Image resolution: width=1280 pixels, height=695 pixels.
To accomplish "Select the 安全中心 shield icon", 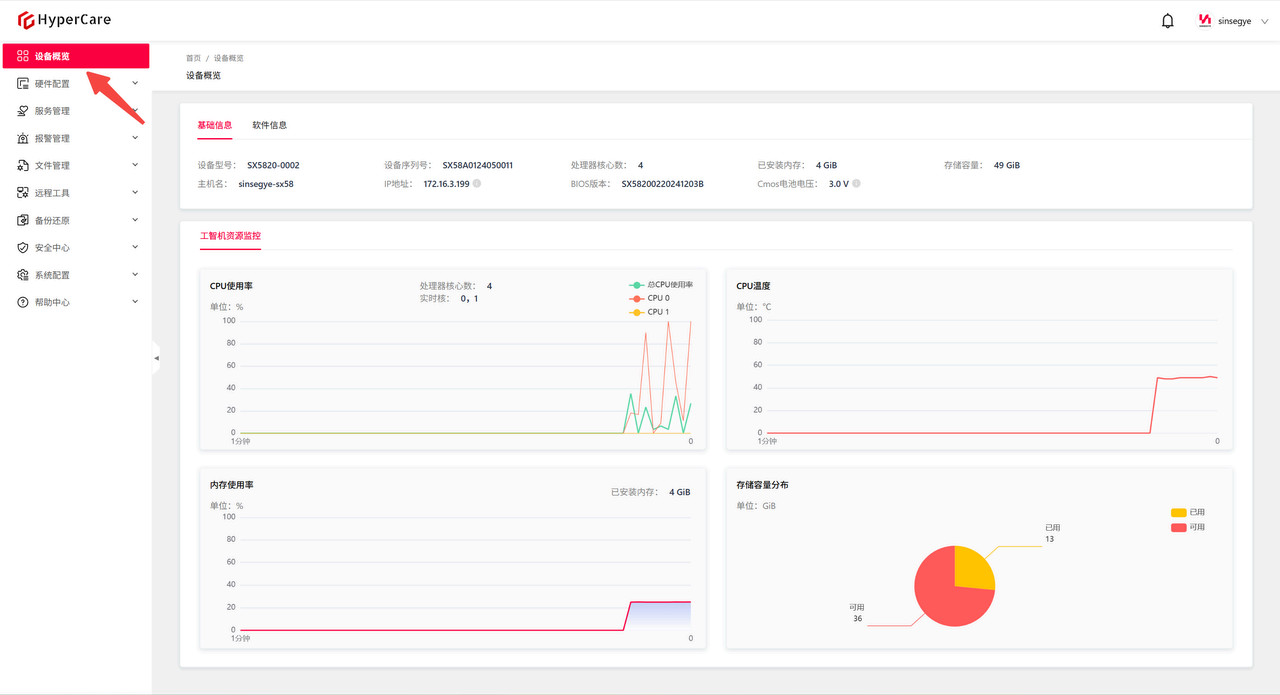I will tap(23, 247).
